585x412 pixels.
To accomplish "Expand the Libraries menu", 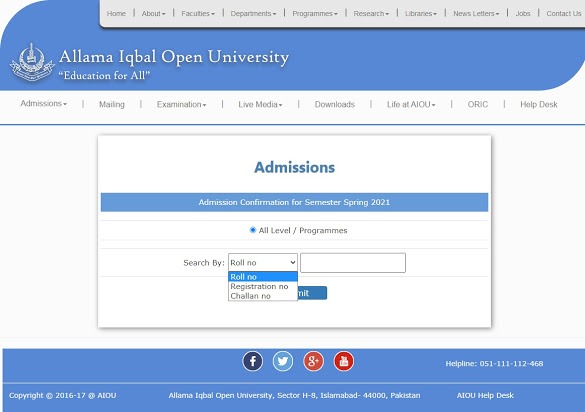I will (x=420, y=13).
